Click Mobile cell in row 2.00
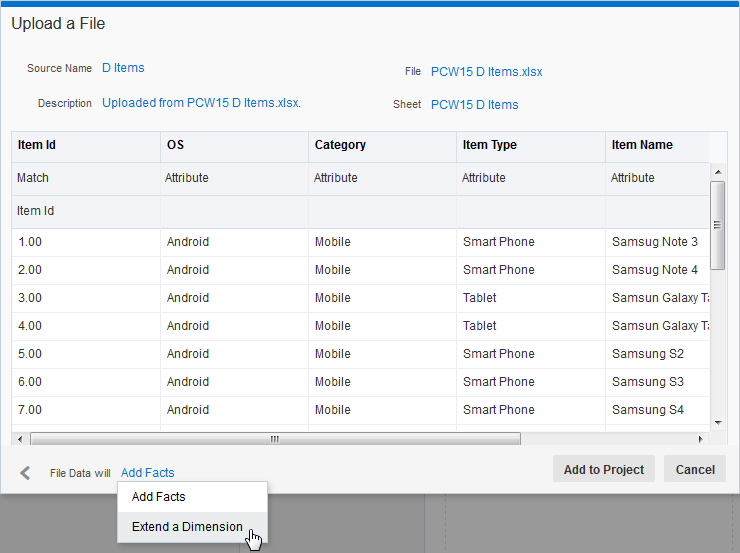The width and height of the screenshot is (740, 553). point(382,270)
